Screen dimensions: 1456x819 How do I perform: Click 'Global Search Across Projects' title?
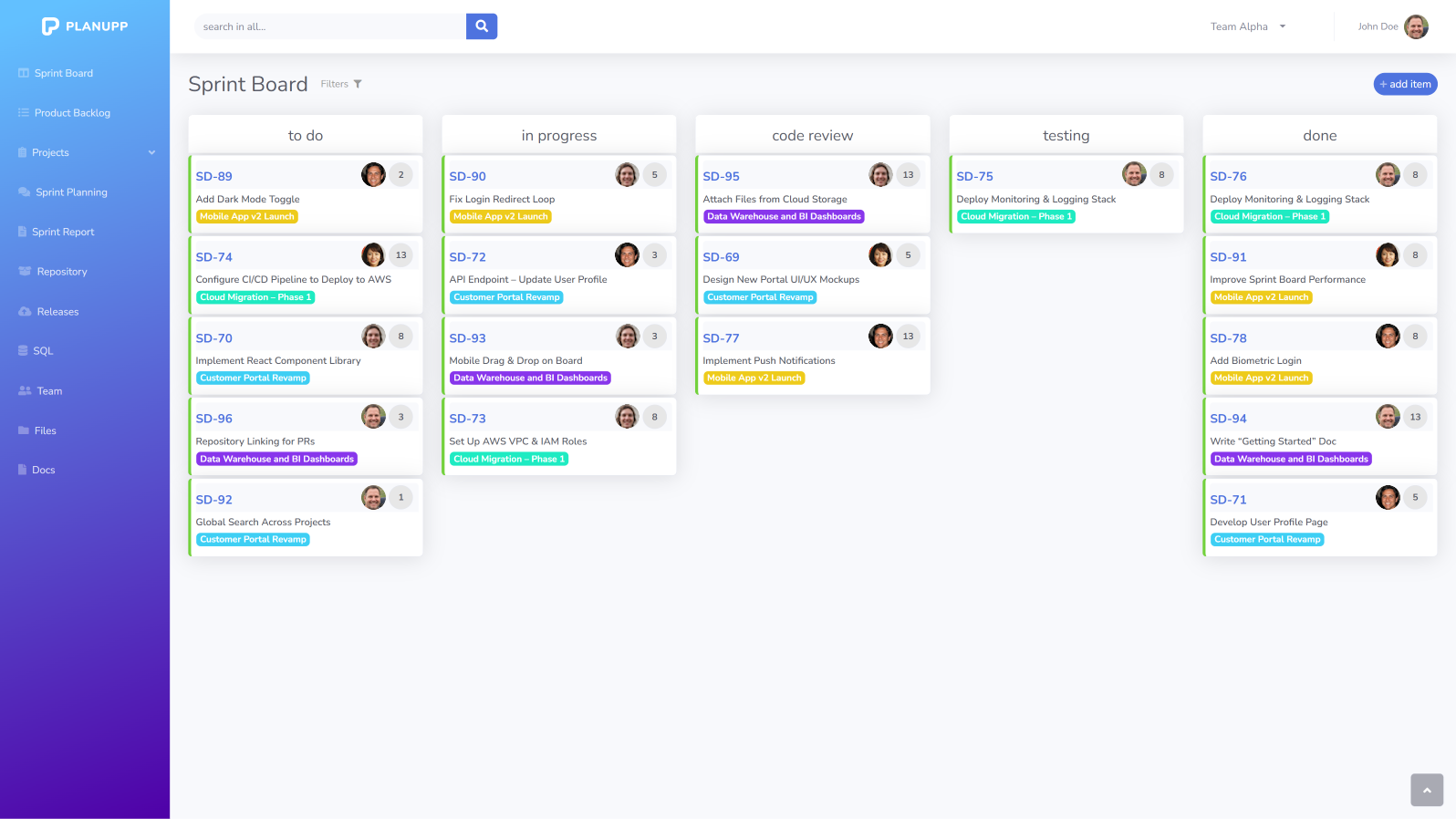(x=263, y=523)
